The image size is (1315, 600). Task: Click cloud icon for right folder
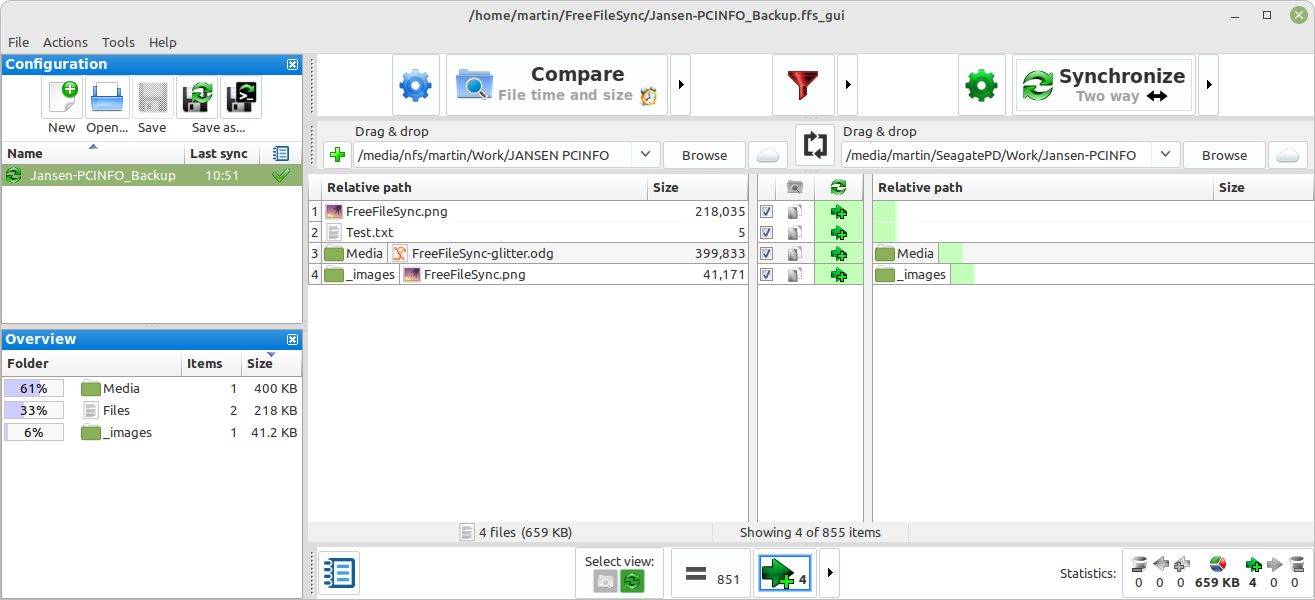[x=1288, y=155]
